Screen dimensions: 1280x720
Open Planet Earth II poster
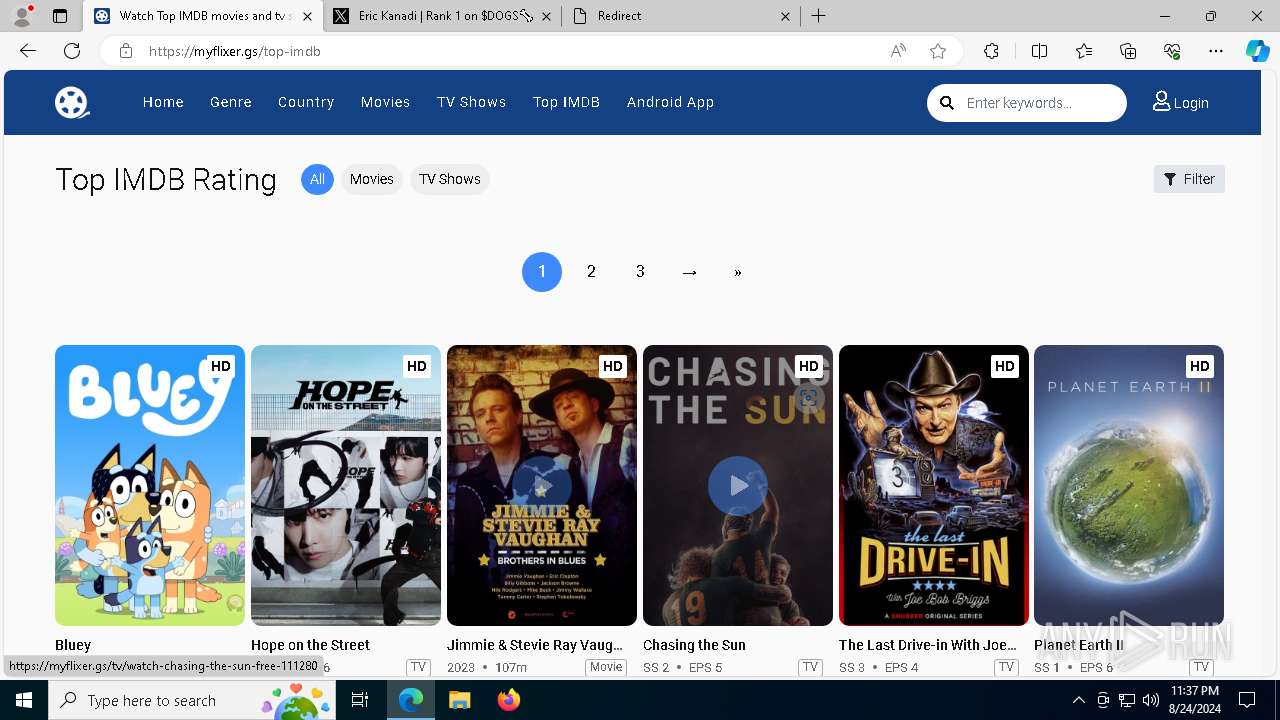(x=1129, y=486)
